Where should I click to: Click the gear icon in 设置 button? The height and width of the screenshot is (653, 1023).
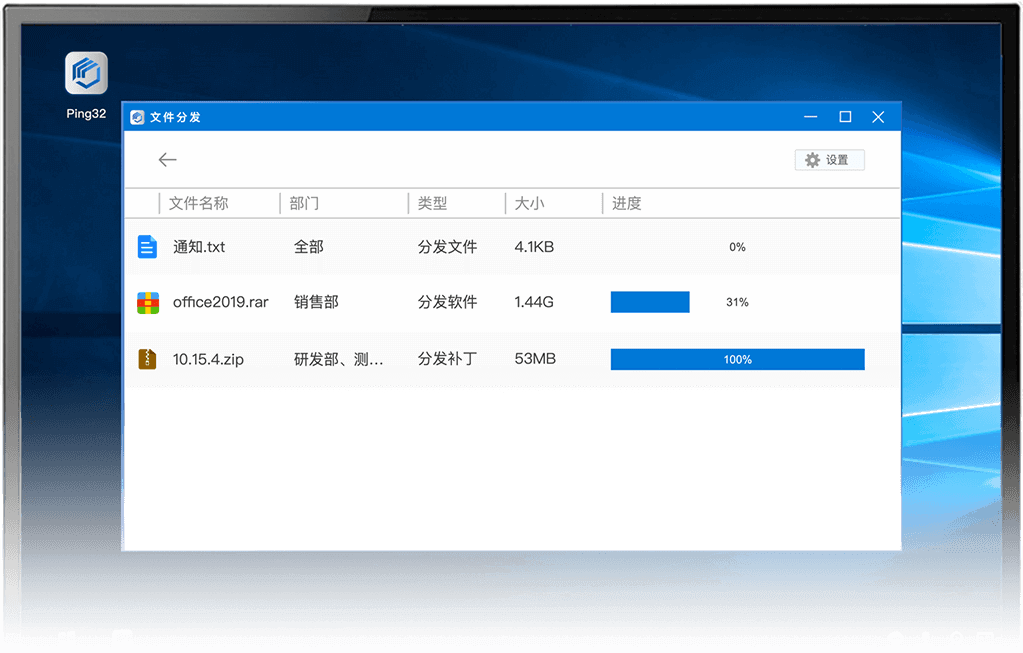[x=812, y=160]
